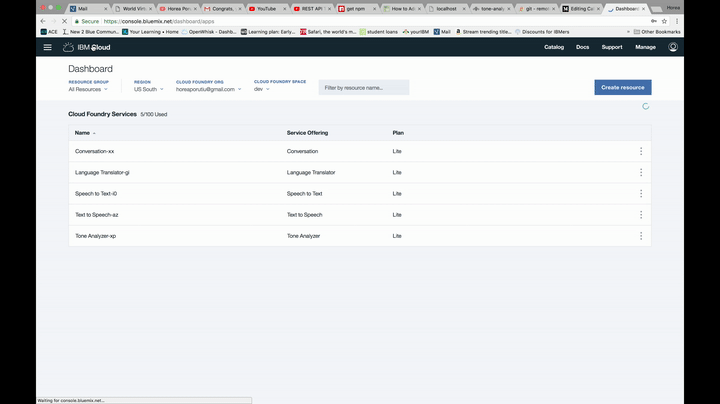The image size is (720, 404).
Task: Open the Speech to Text-i0 service
Action: coord(96,193)
